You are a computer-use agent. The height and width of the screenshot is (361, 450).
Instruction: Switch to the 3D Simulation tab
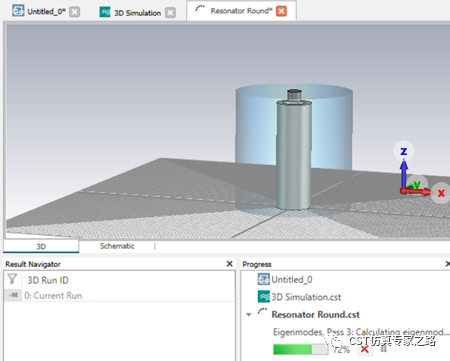click(x=137, y=13)
